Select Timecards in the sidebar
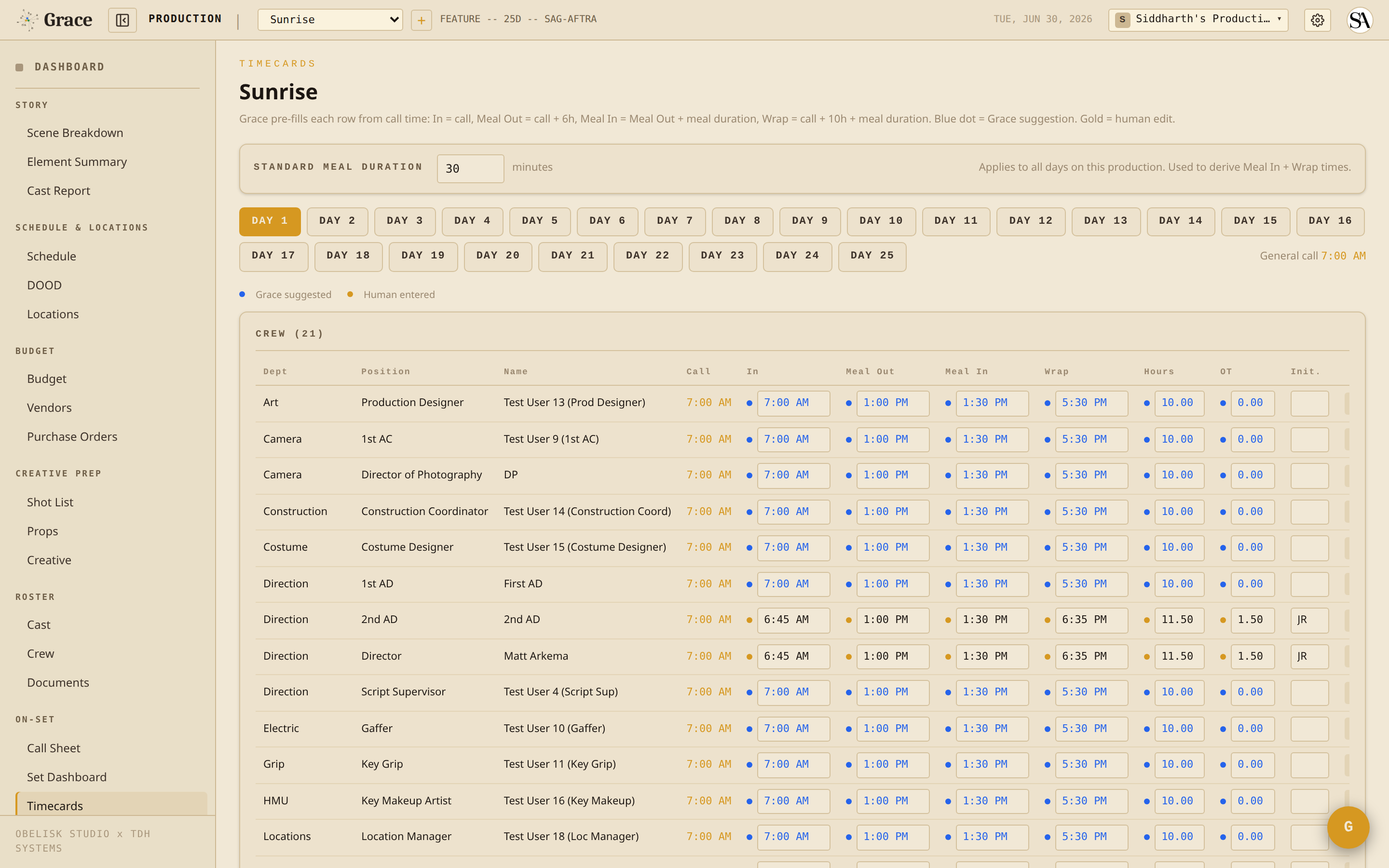The height and width of the screenshot is (868, 1389). pos(111,805)
